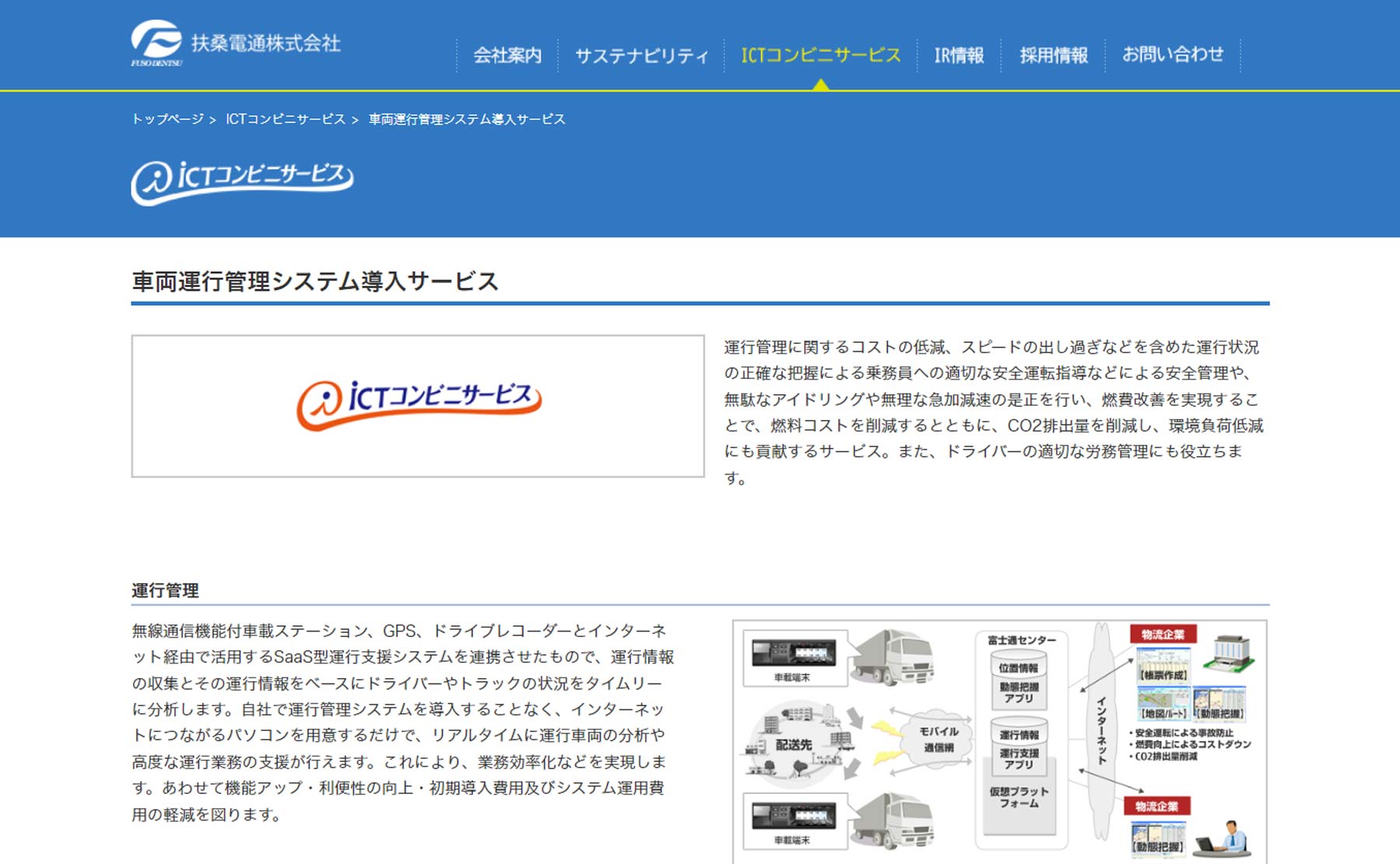
Task: Click the 運行支援アプリ box in diagram
Action: point(1019,759)
